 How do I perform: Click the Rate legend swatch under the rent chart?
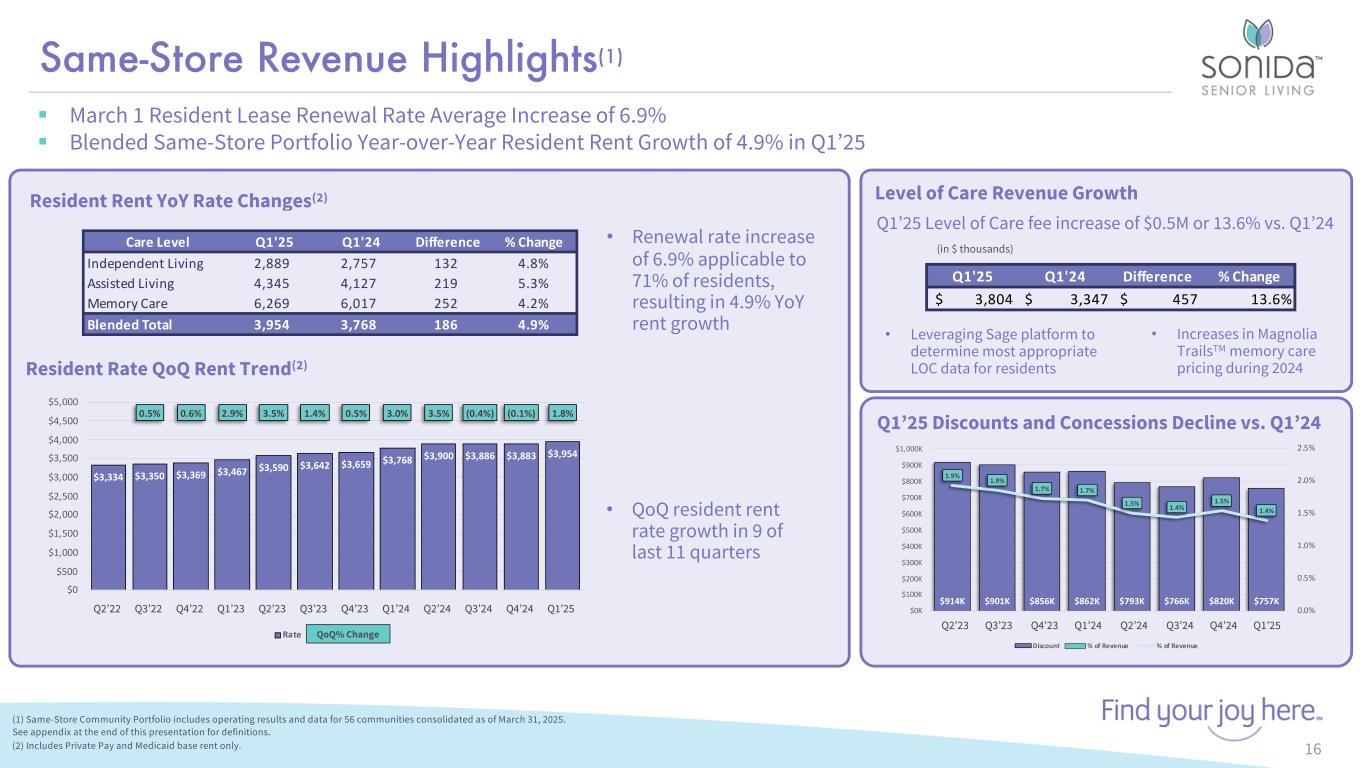point(281,634)
